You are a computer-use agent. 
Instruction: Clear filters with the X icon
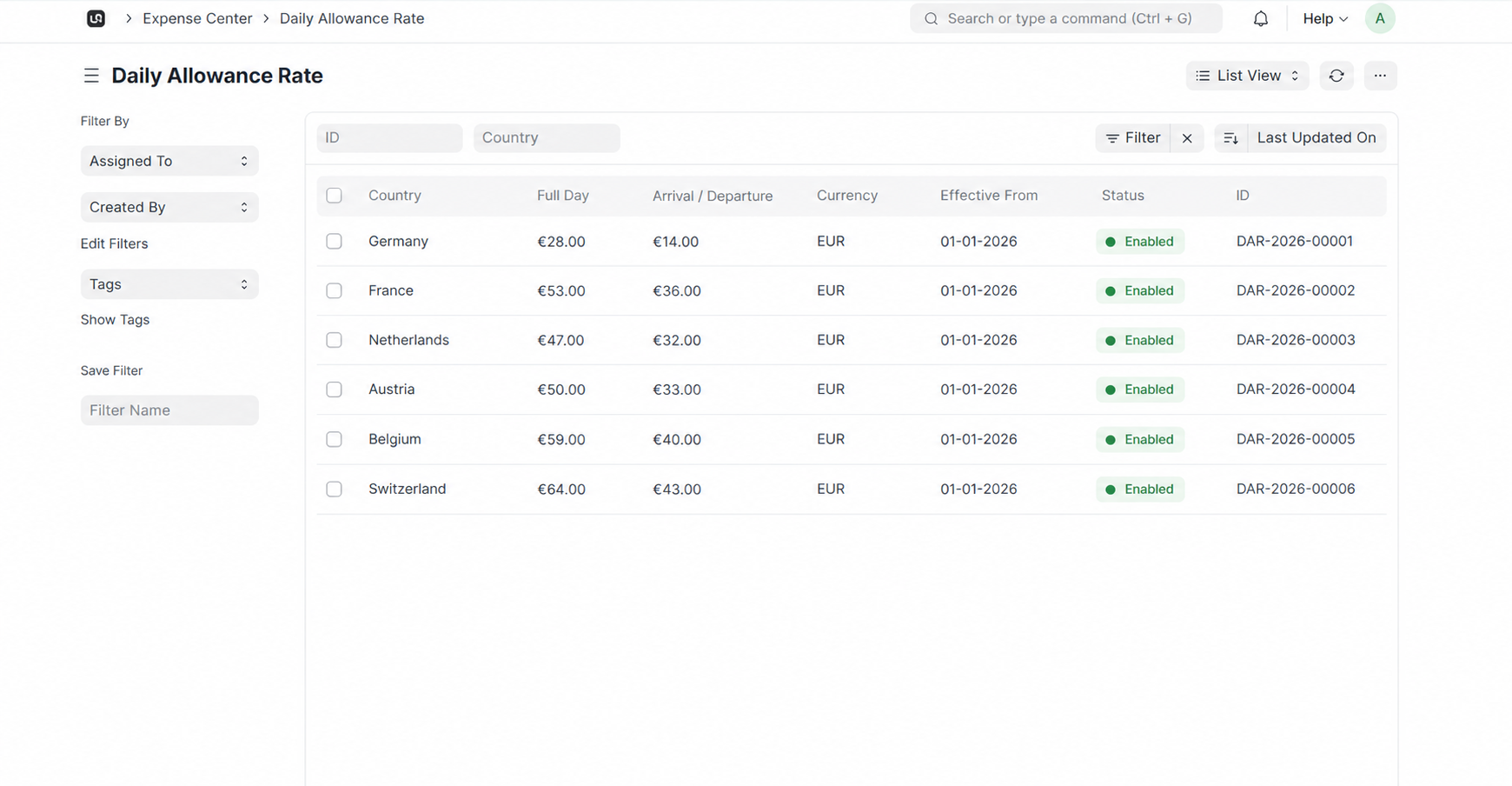click(1187, 138)
